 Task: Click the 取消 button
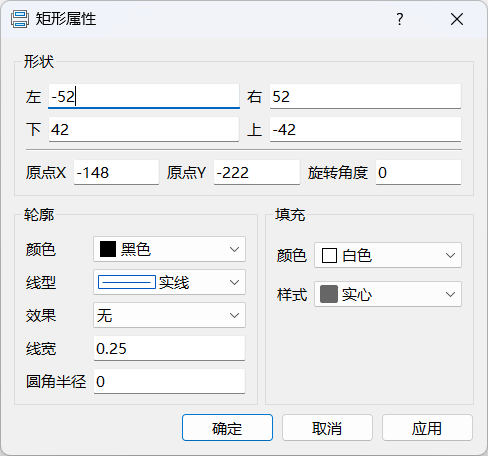pos(327,428)
